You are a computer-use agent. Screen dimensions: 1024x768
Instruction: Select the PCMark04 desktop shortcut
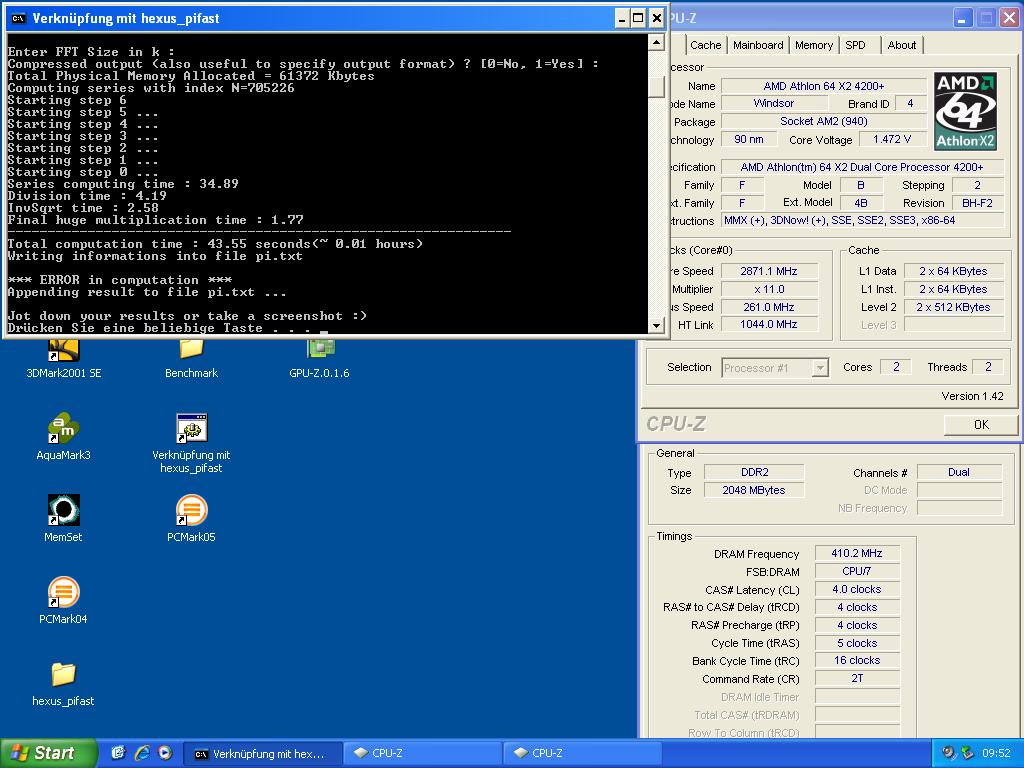[63, 600]
